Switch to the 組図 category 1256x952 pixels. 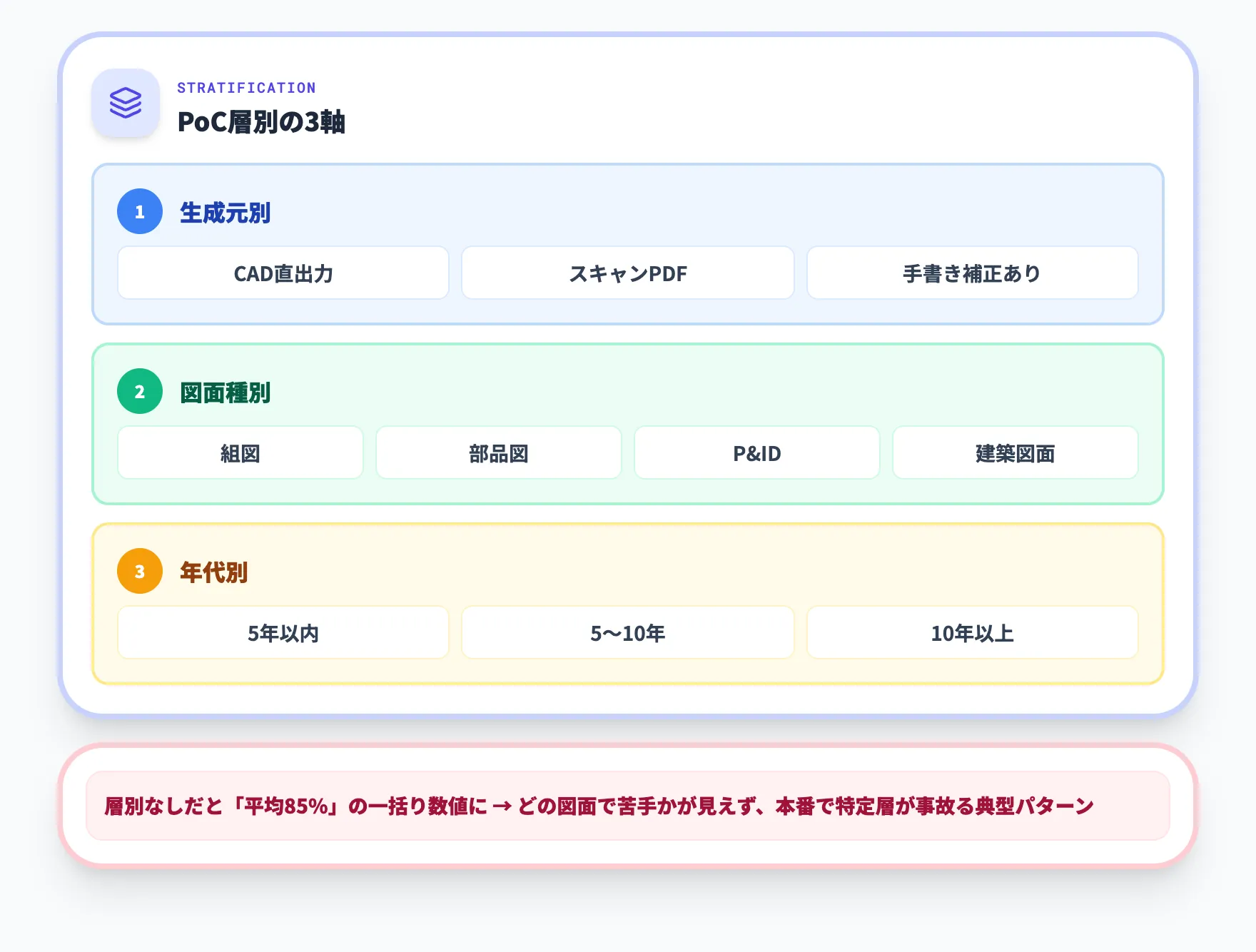240,452
